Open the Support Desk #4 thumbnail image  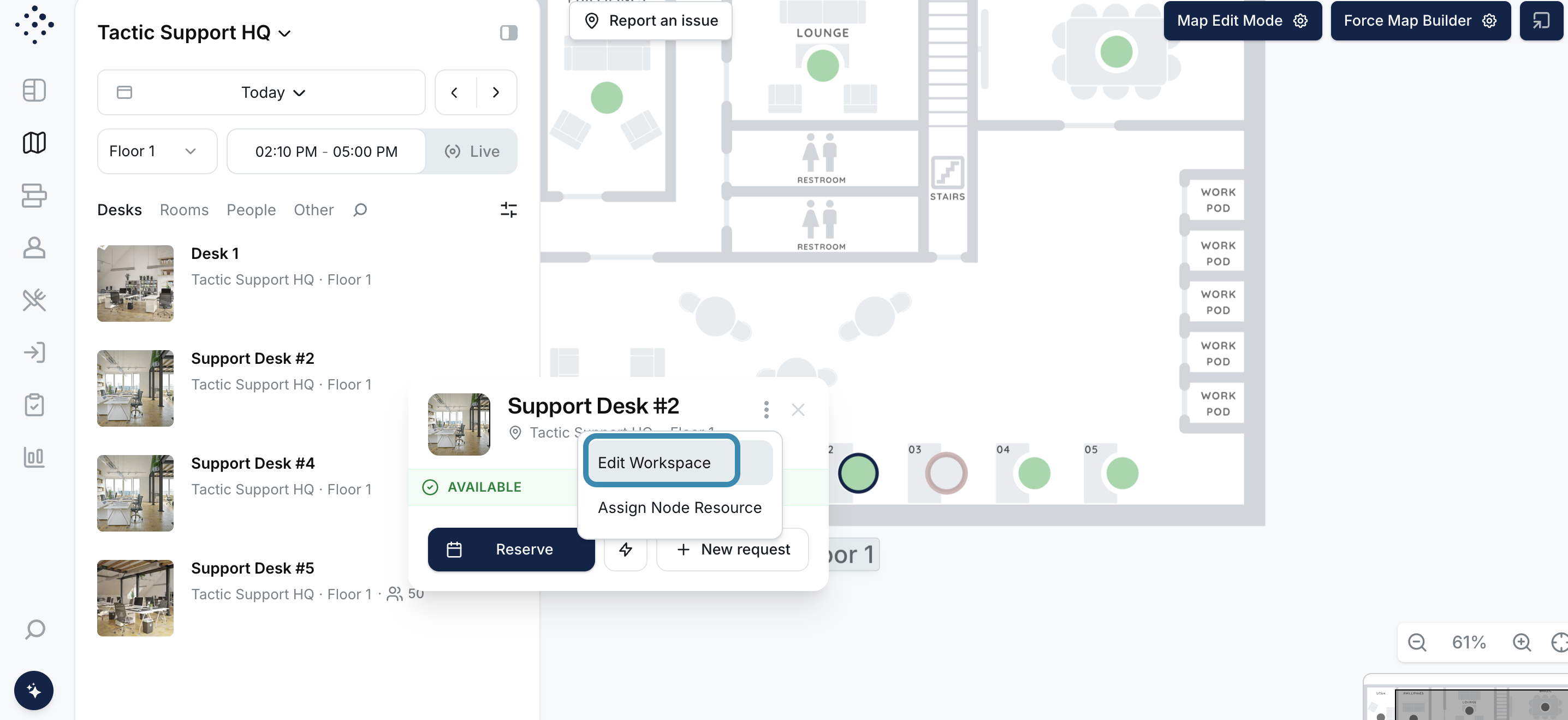point(135,493)
